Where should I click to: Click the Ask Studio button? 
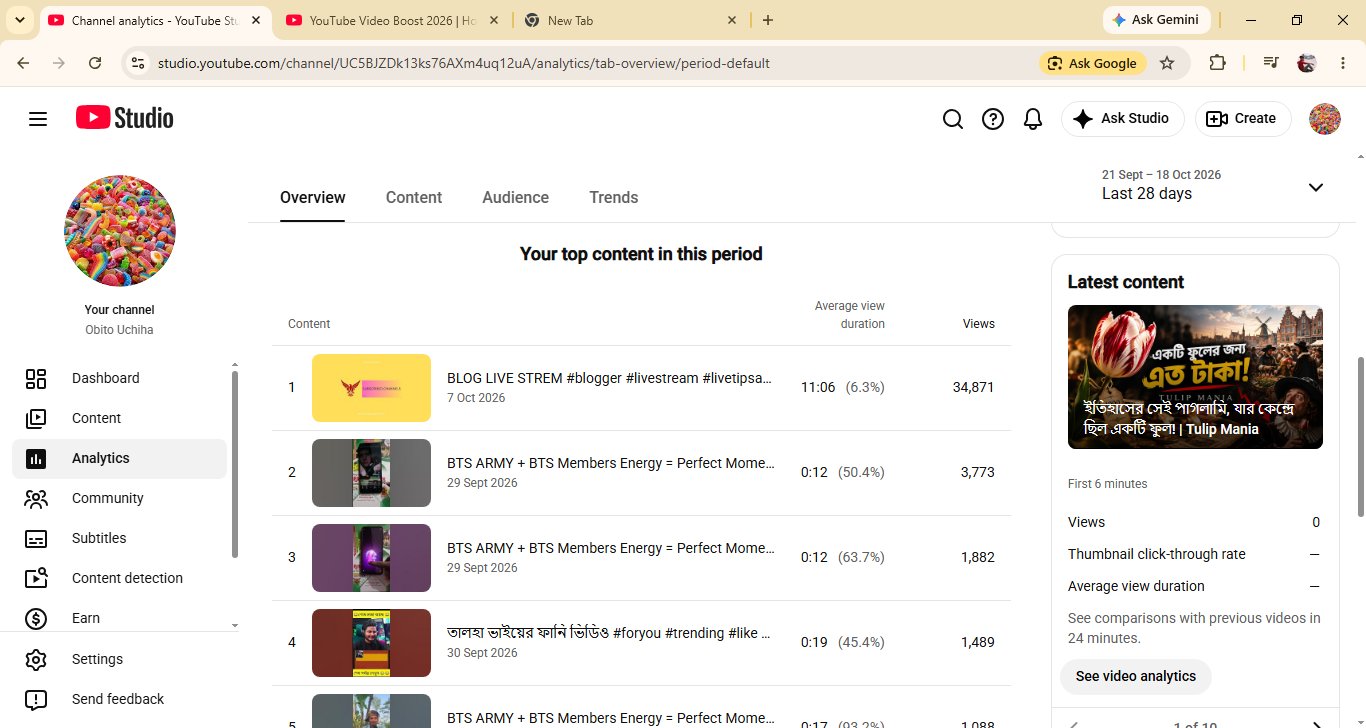point(1122,119)
